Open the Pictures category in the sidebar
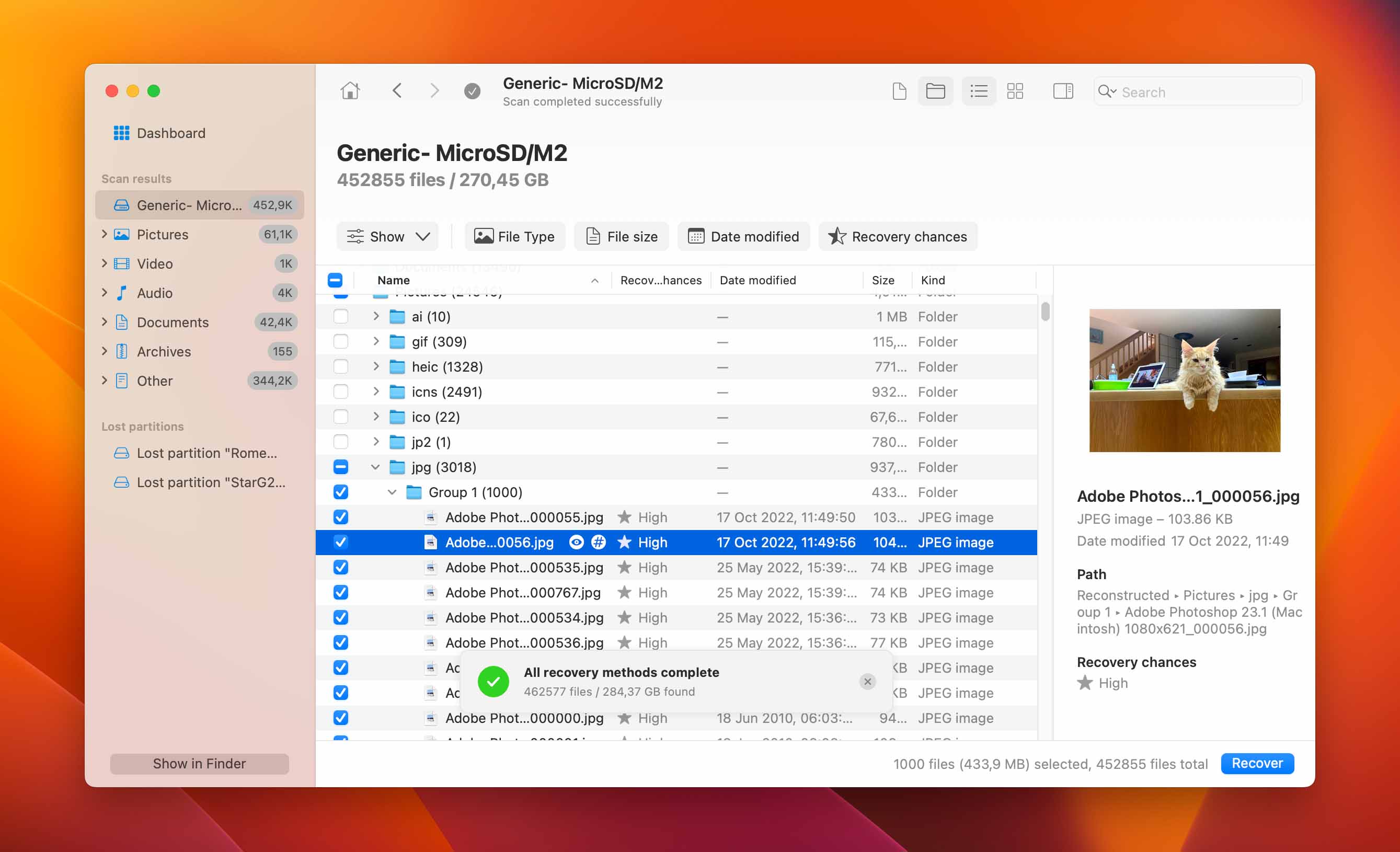 [200, 235]
